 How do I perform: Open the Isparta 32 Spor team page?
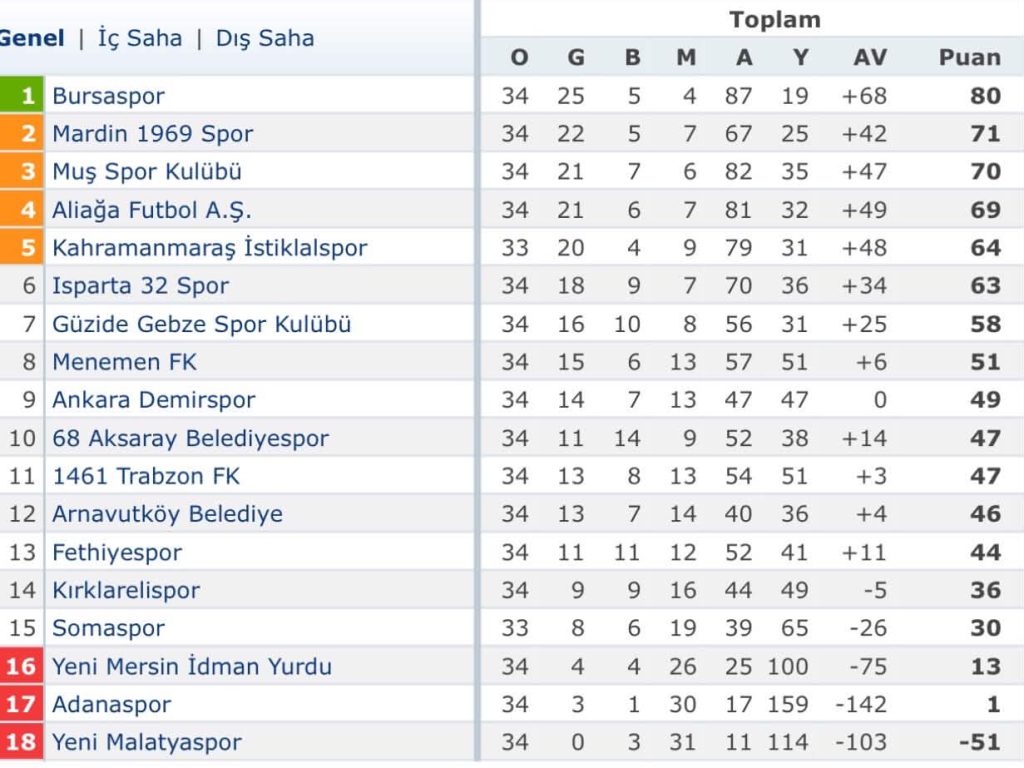pyautogui.click(x=140, y=285)
